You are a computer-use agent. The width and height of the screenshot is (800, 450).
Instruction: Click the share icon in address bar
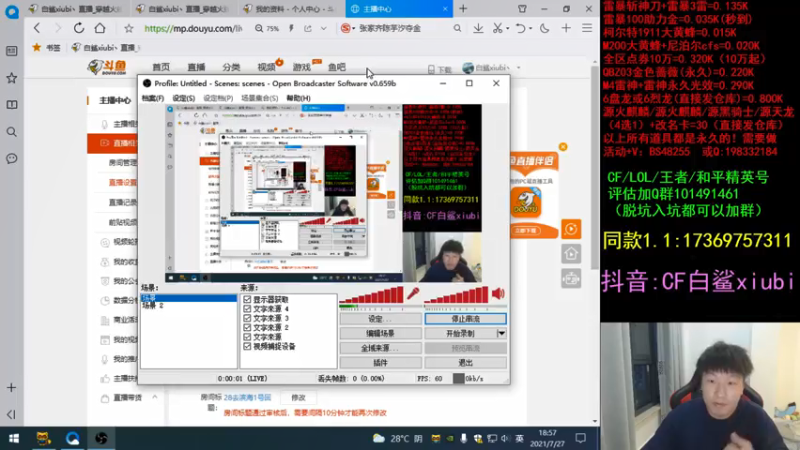point(308,29)
